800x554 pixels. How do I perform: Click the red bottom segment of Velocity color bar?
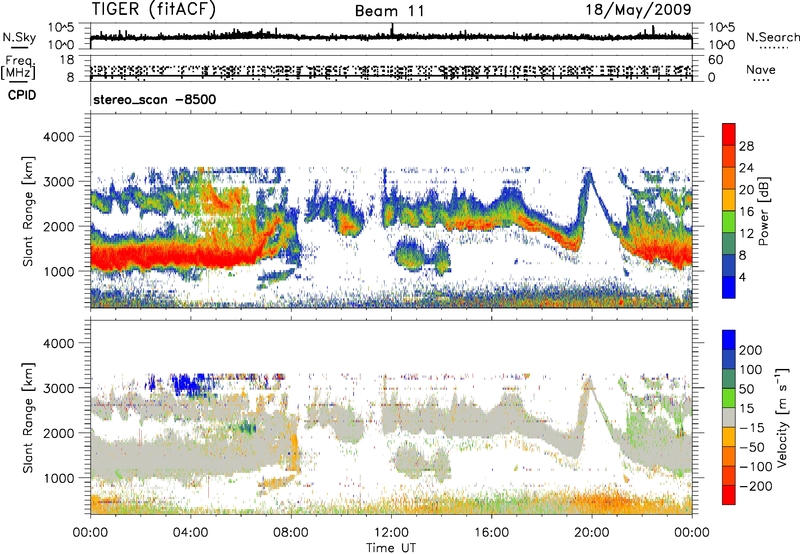[x=729, y=495]
